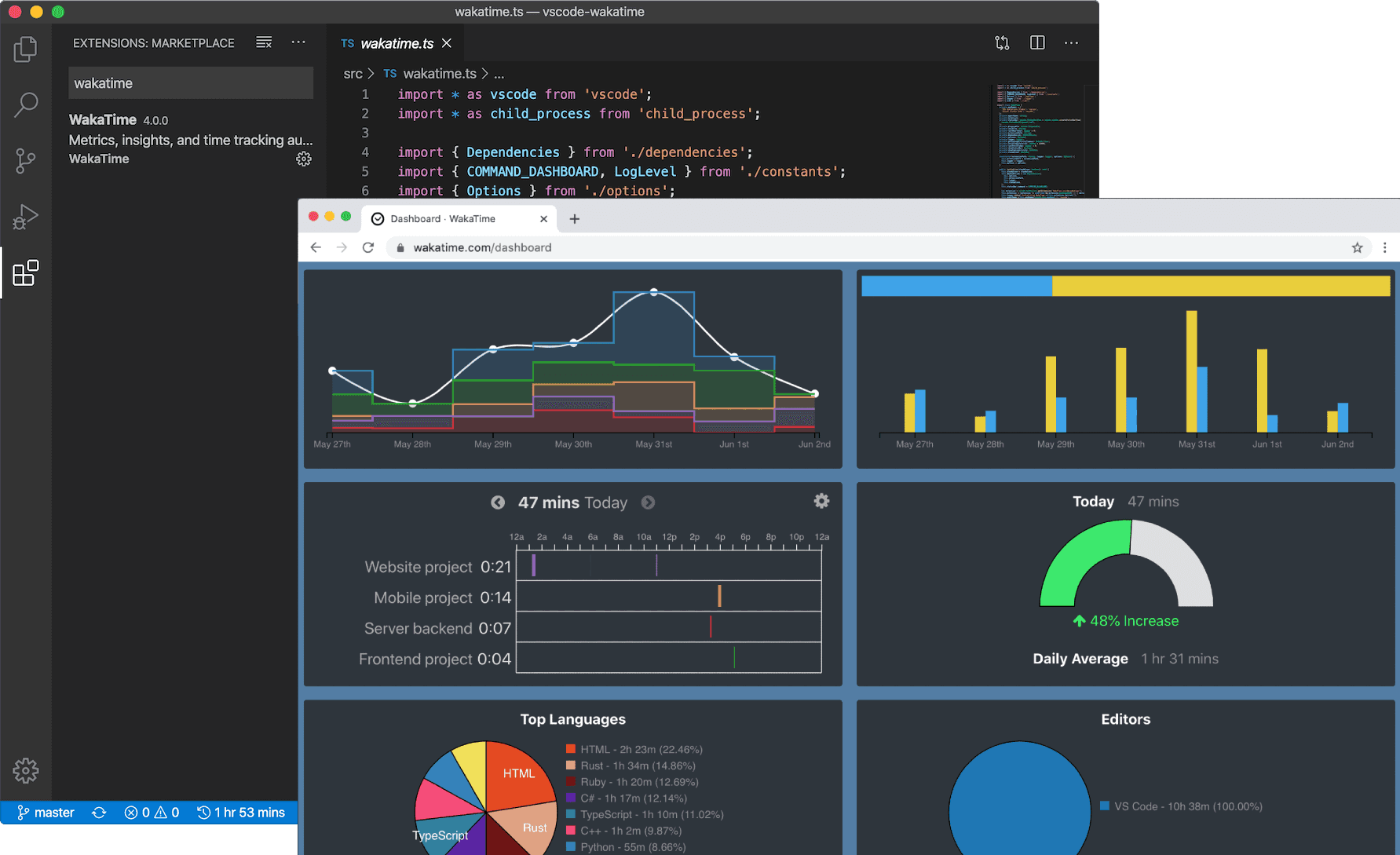Viewport: 1400px width, 855px height.
Task: Expand the breadcrumb ellipsis after wakatime.ts
Action: pos(499,74)
